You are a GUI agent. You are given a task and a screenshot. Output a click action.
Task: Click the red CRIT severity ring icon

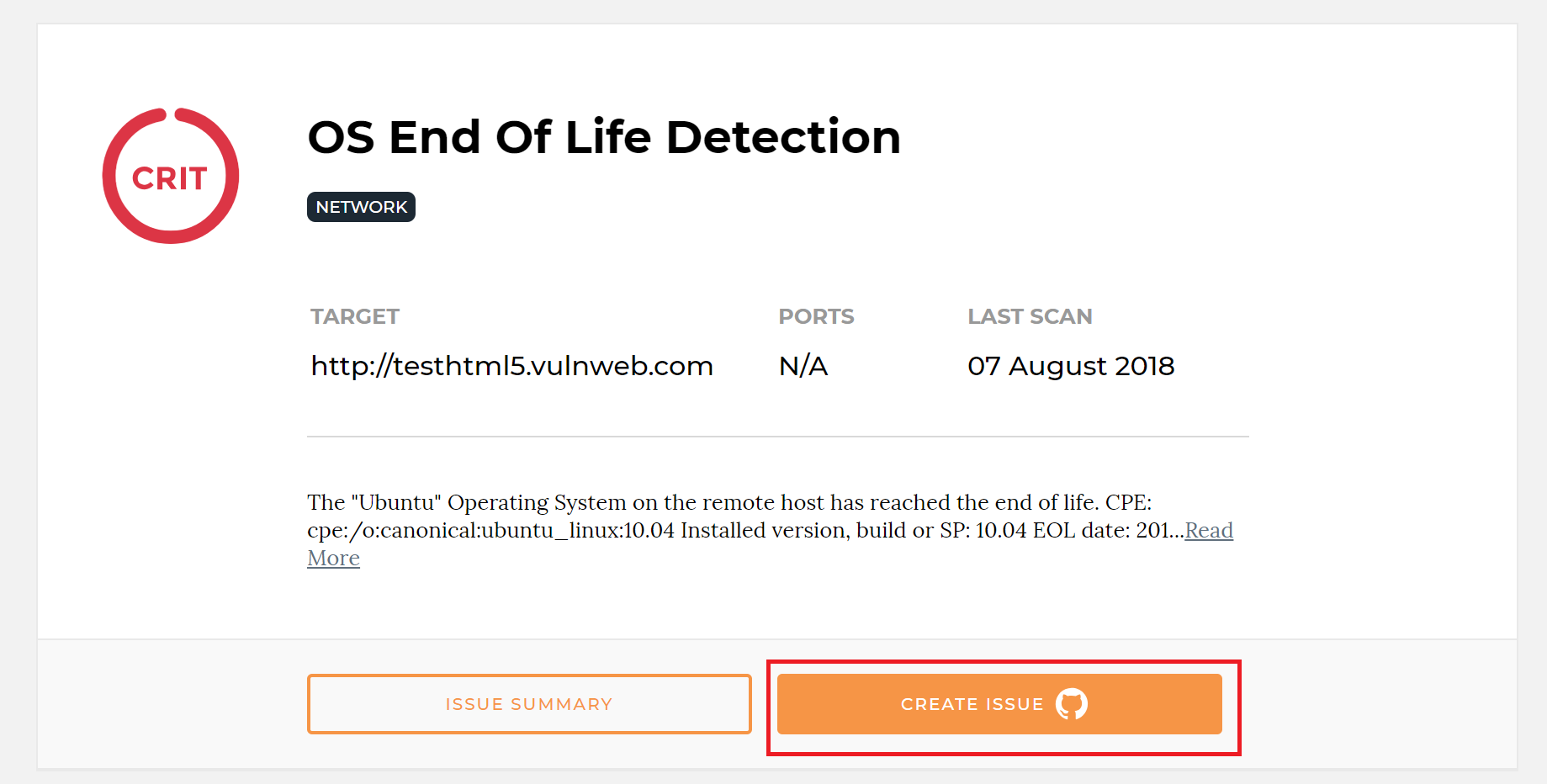(x=171, y=176)
